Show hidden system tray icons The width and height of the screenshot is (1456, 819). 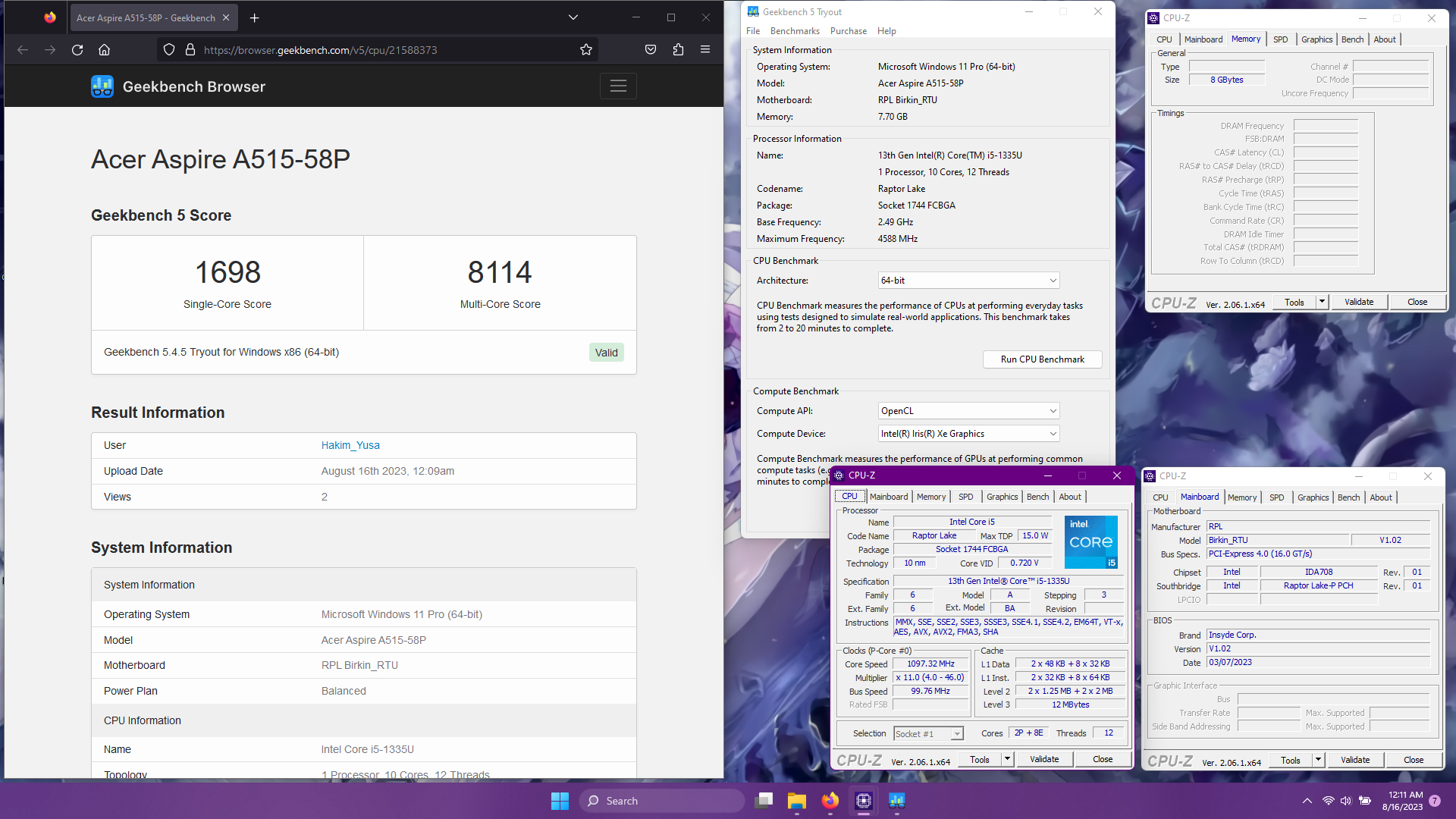click(x=1307, y=801)
